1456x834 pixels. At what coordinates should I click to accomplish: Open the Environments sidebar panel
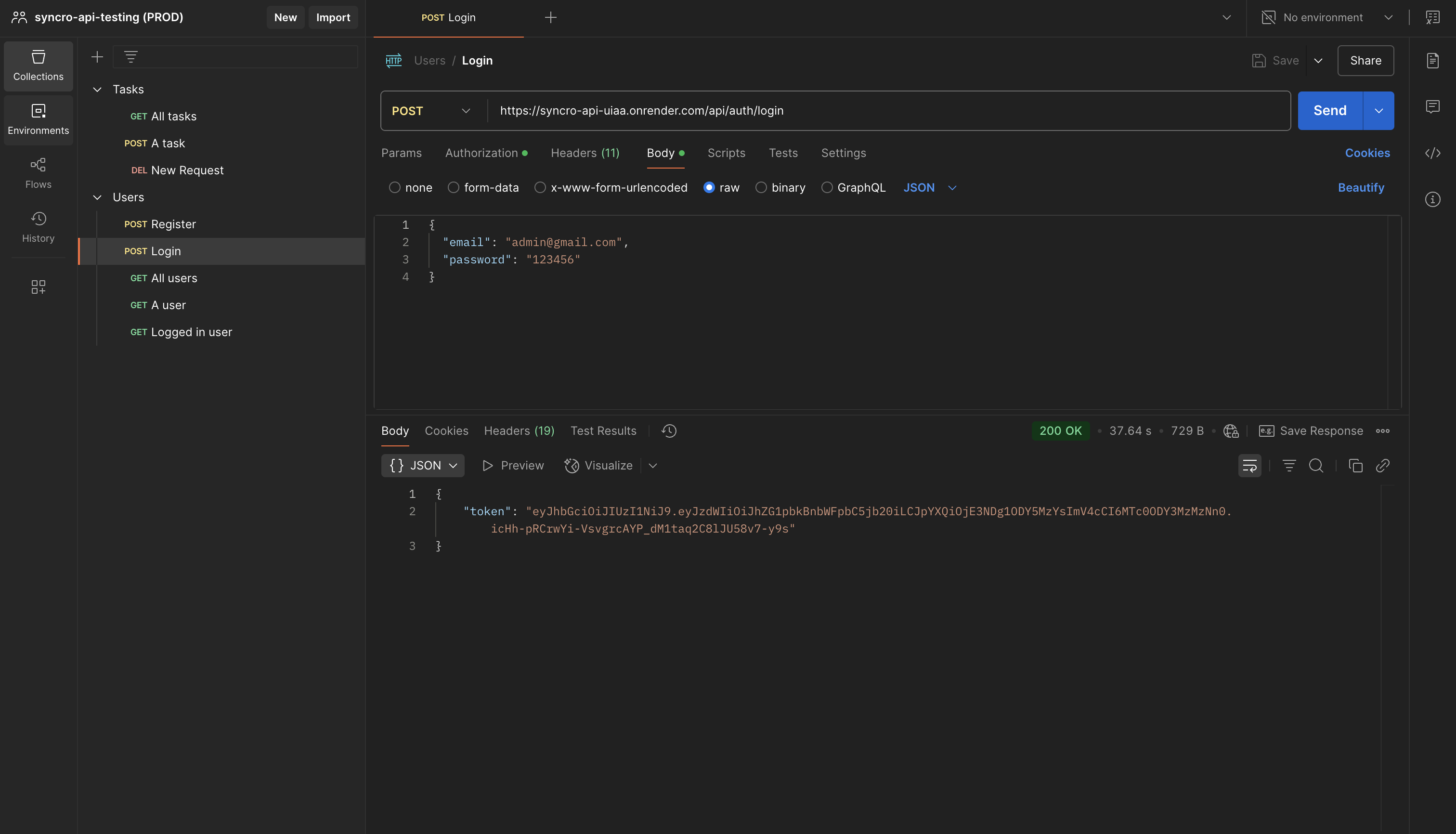pyautogui.click(x=39, y=120)
